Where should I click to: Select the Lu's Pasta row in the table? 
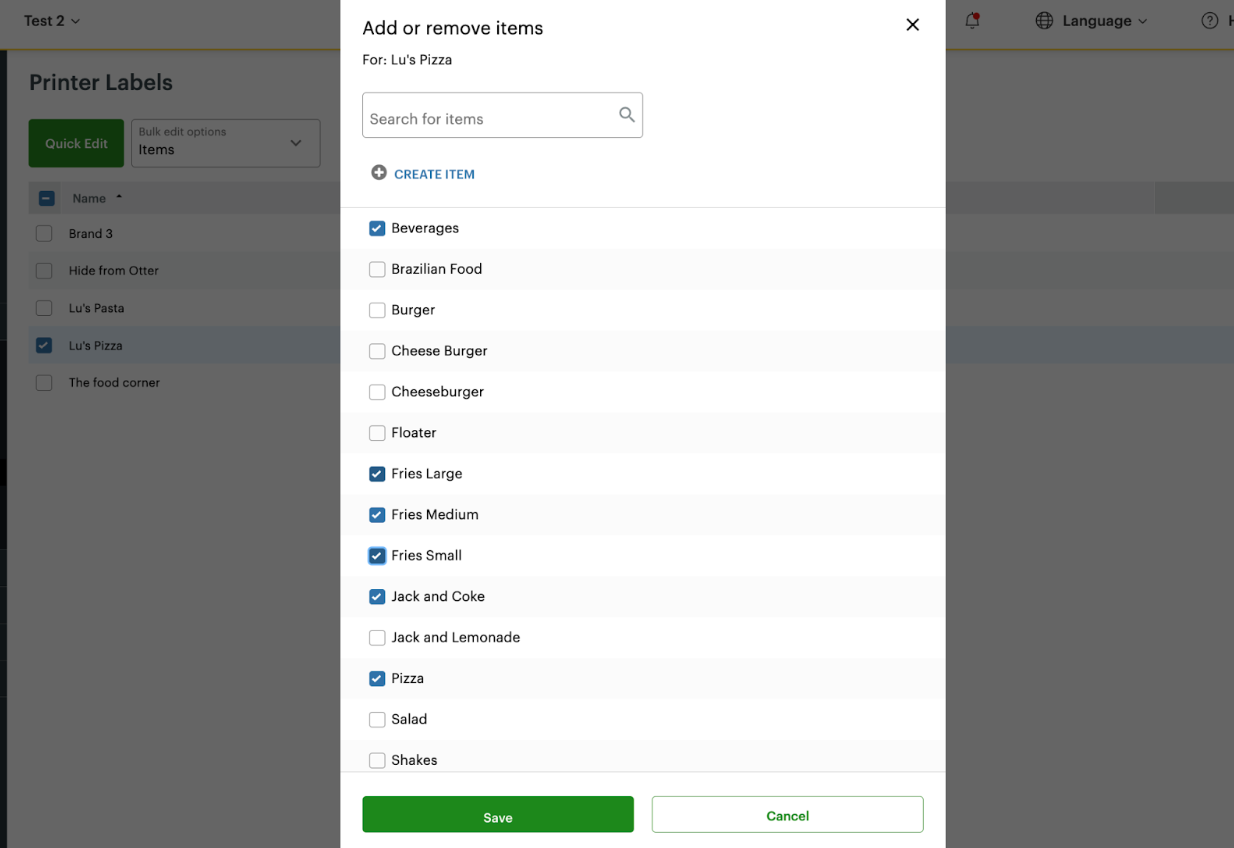tap(44, 307)
